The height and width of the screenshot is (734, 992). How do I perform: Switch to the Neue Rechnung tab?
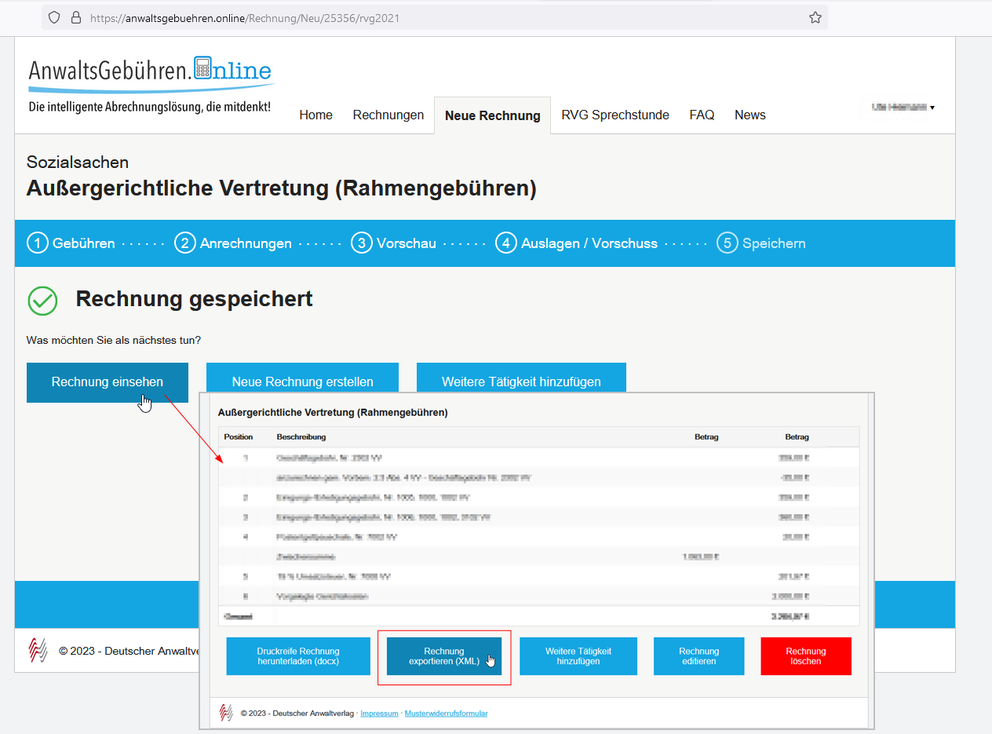(492, 114)
